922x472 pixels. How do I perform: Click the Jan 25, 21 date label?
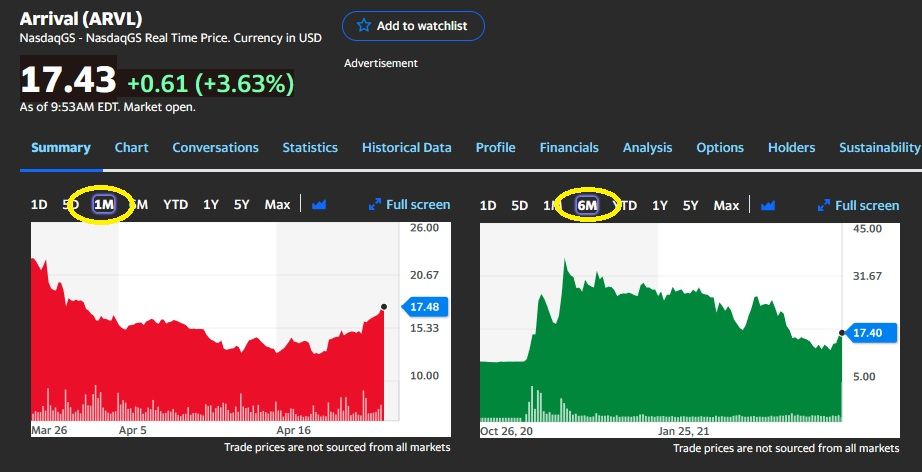pyautogui.click(x=684, y=431)
